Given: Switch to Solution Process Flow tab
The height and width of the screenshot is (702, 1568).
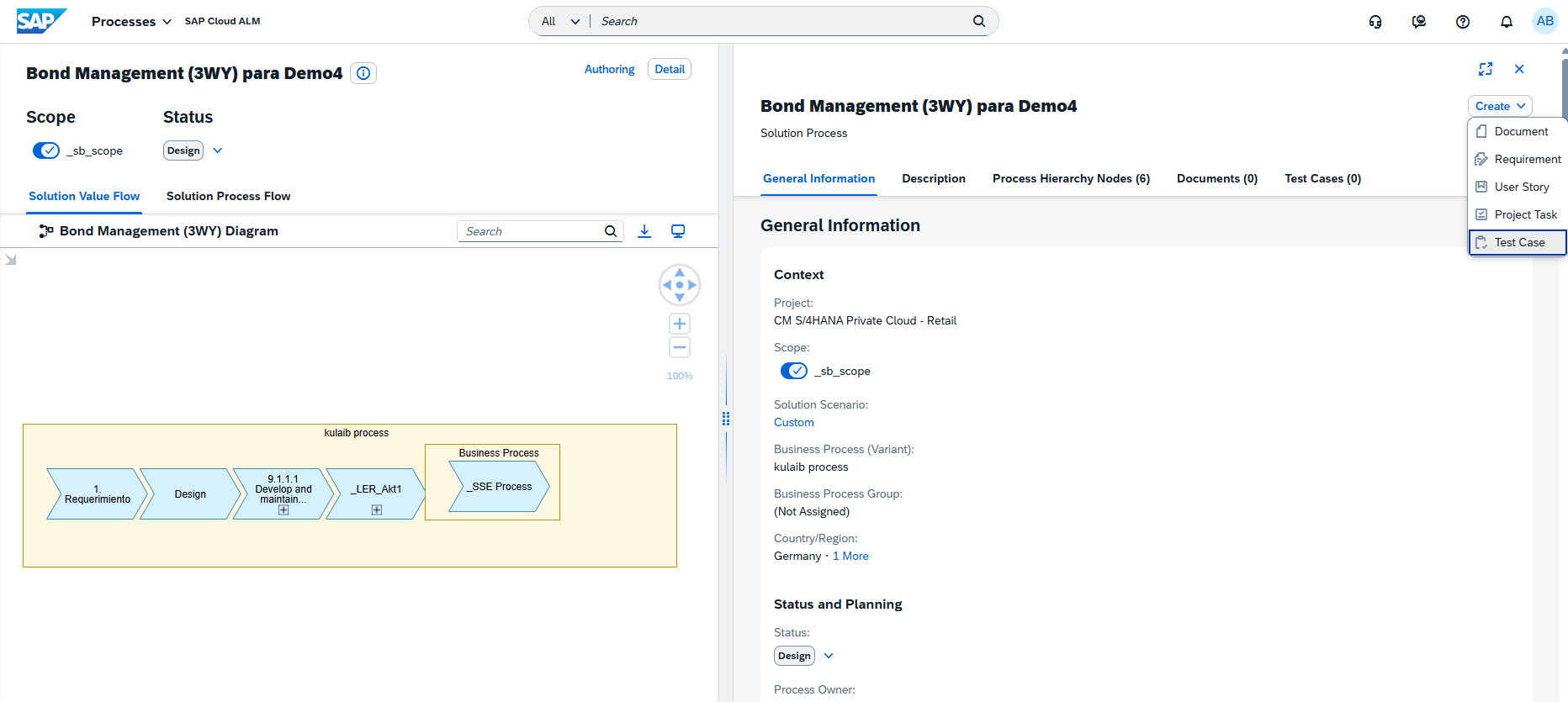Looking at the screenshot, I should point(228,196).
